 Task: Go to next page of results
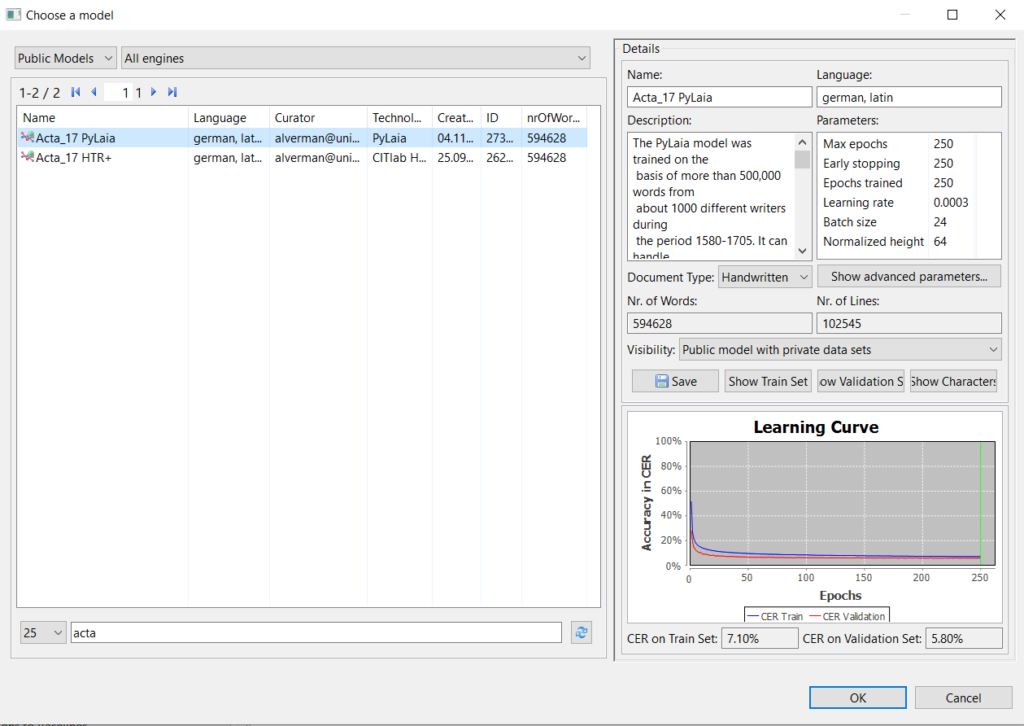tap(153, 92)
